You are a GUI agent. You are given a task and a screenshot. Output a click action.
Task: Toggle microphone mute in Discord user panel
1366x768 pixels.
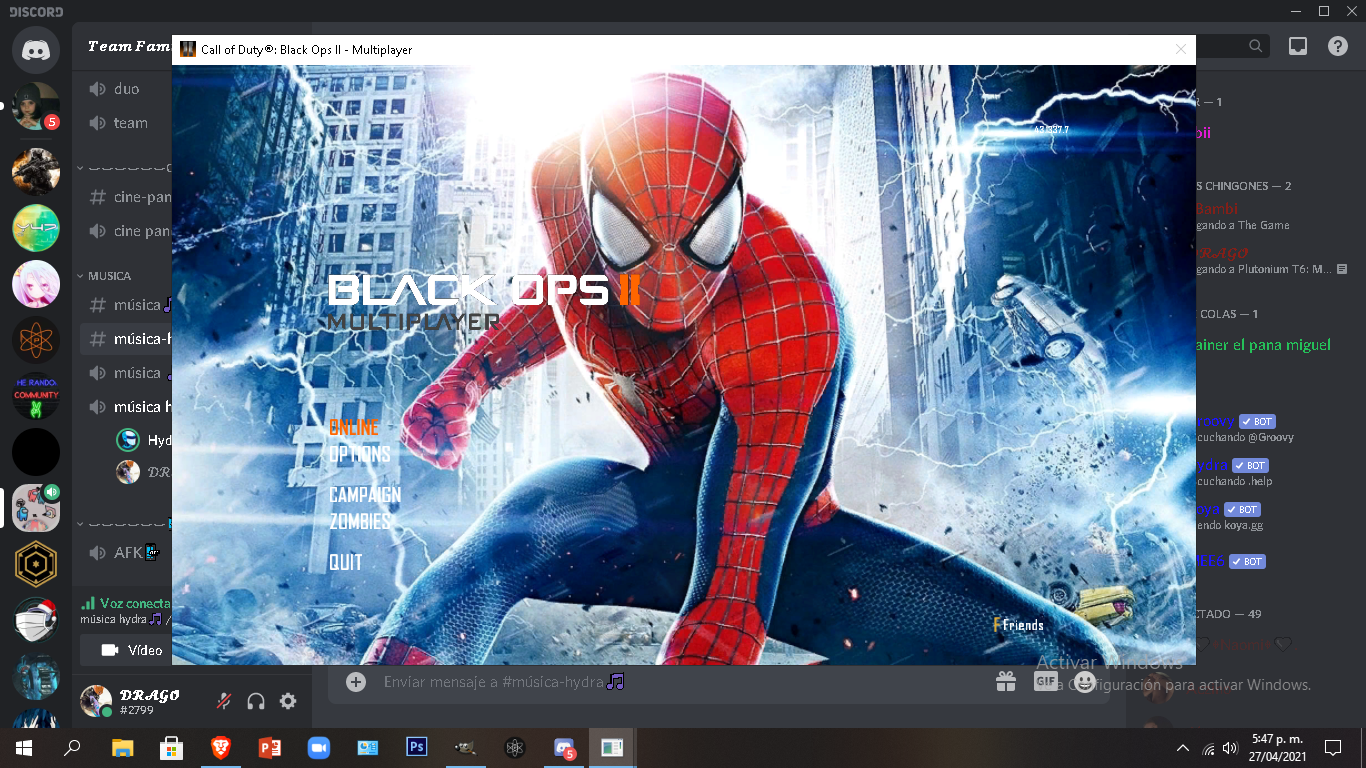tap(224, 701)
